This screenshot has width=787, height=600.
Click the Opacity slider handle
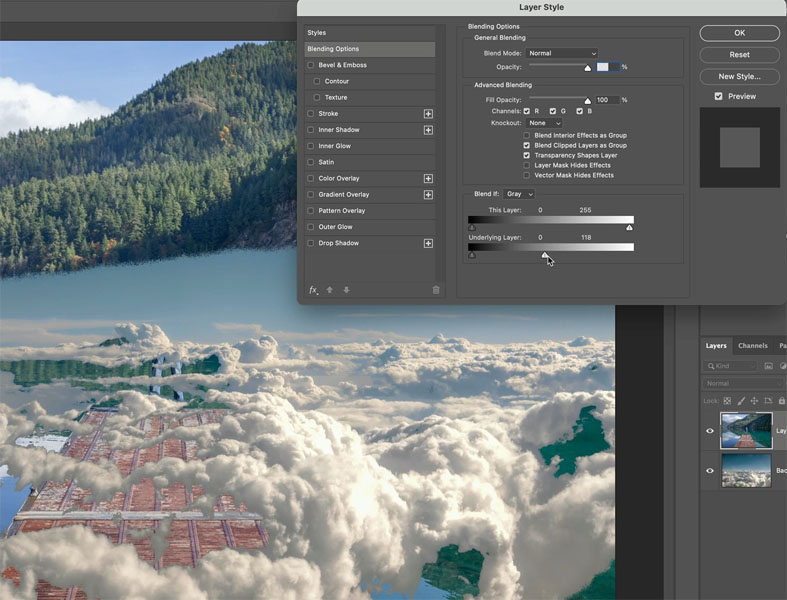click(588, 68)
